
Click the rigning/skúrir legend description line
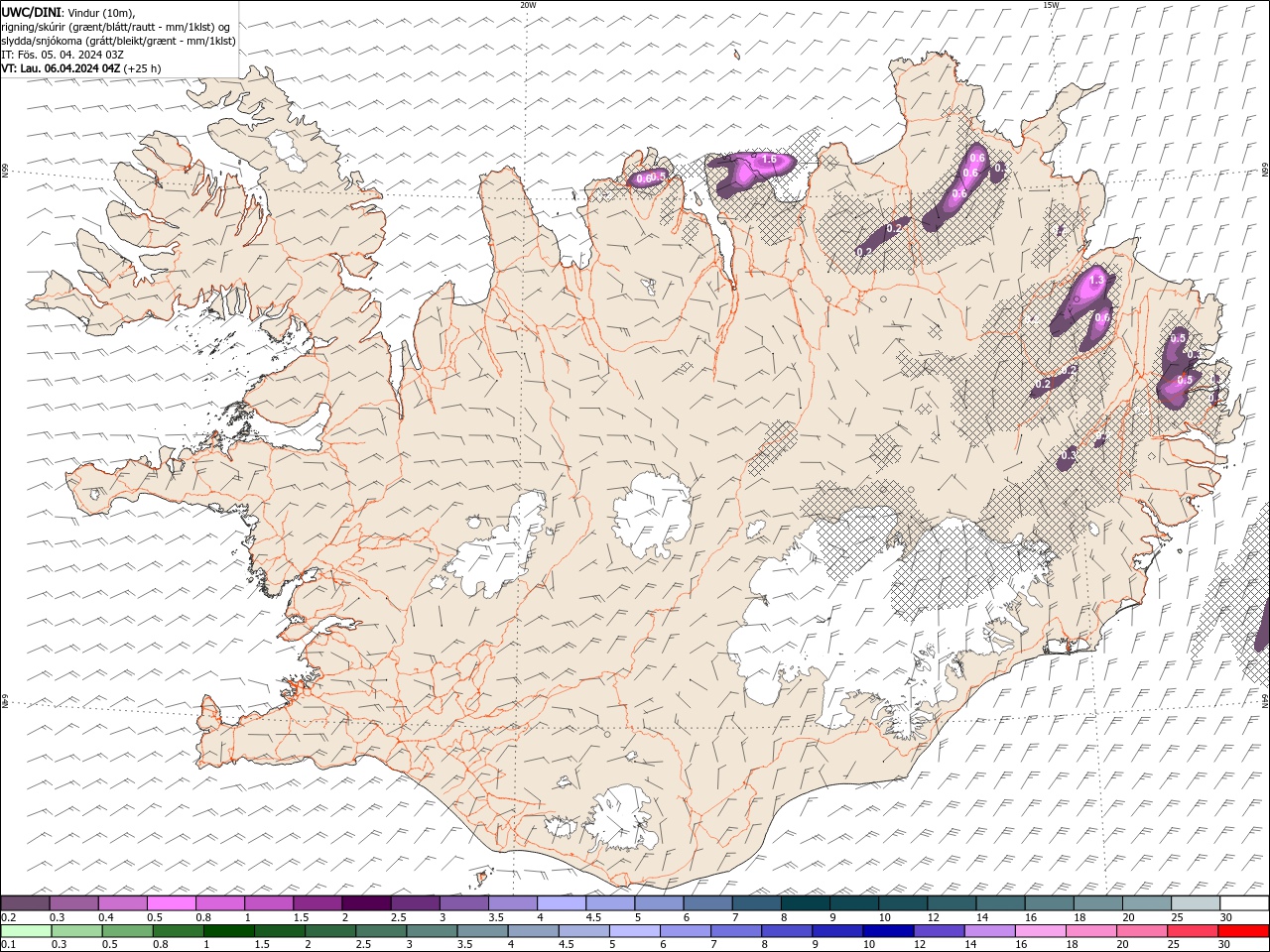tap(116, 27)
